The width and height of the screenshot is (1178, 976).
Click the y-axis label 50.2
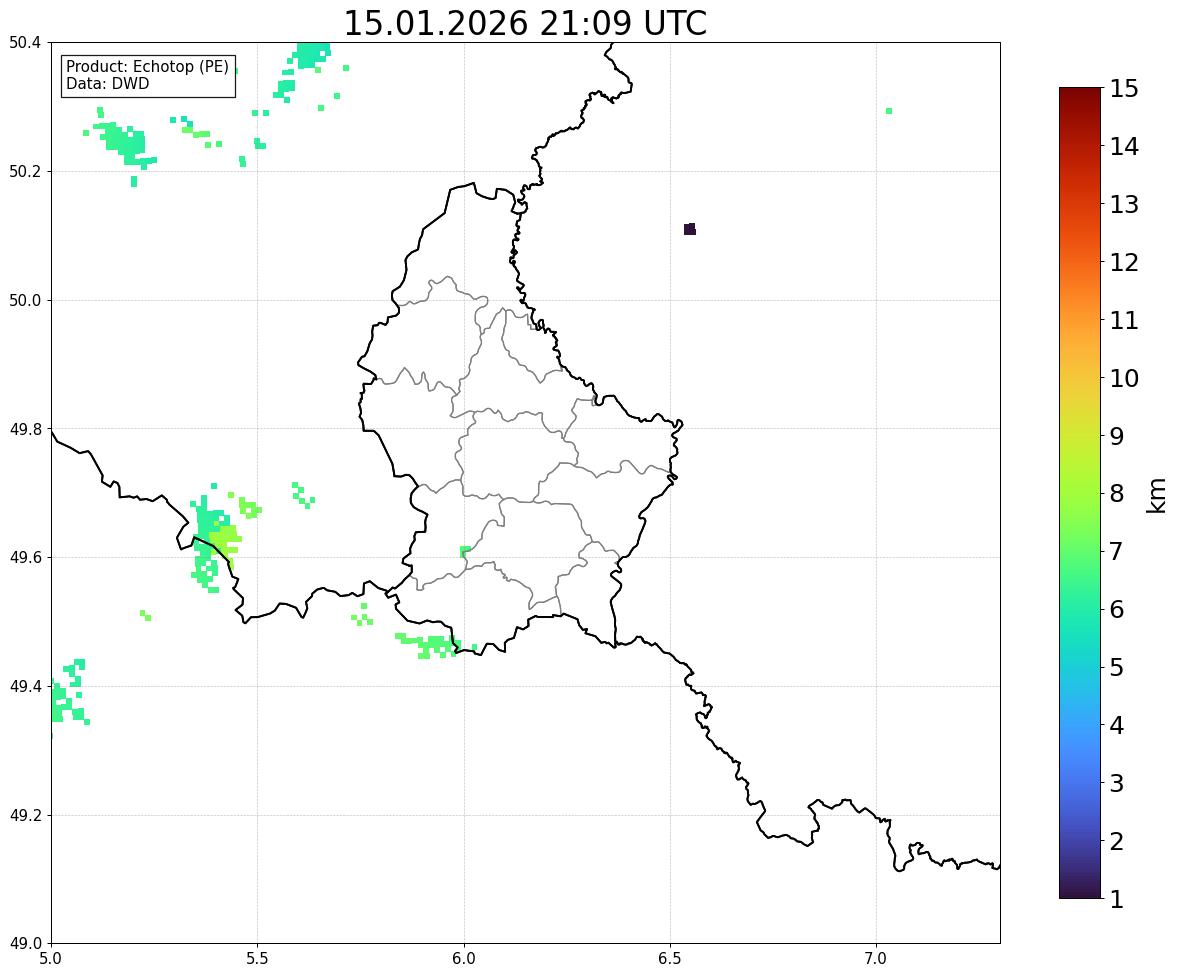tap(24, 171)
